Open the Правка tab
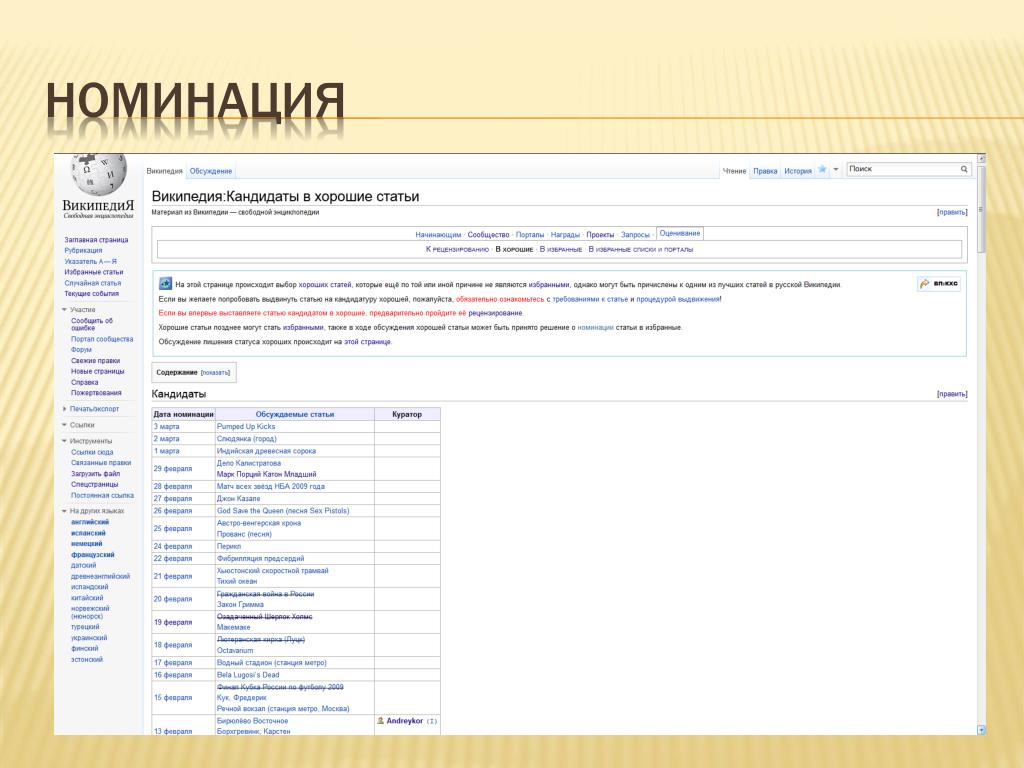The image size is (1024, 768). coord(765,171)
